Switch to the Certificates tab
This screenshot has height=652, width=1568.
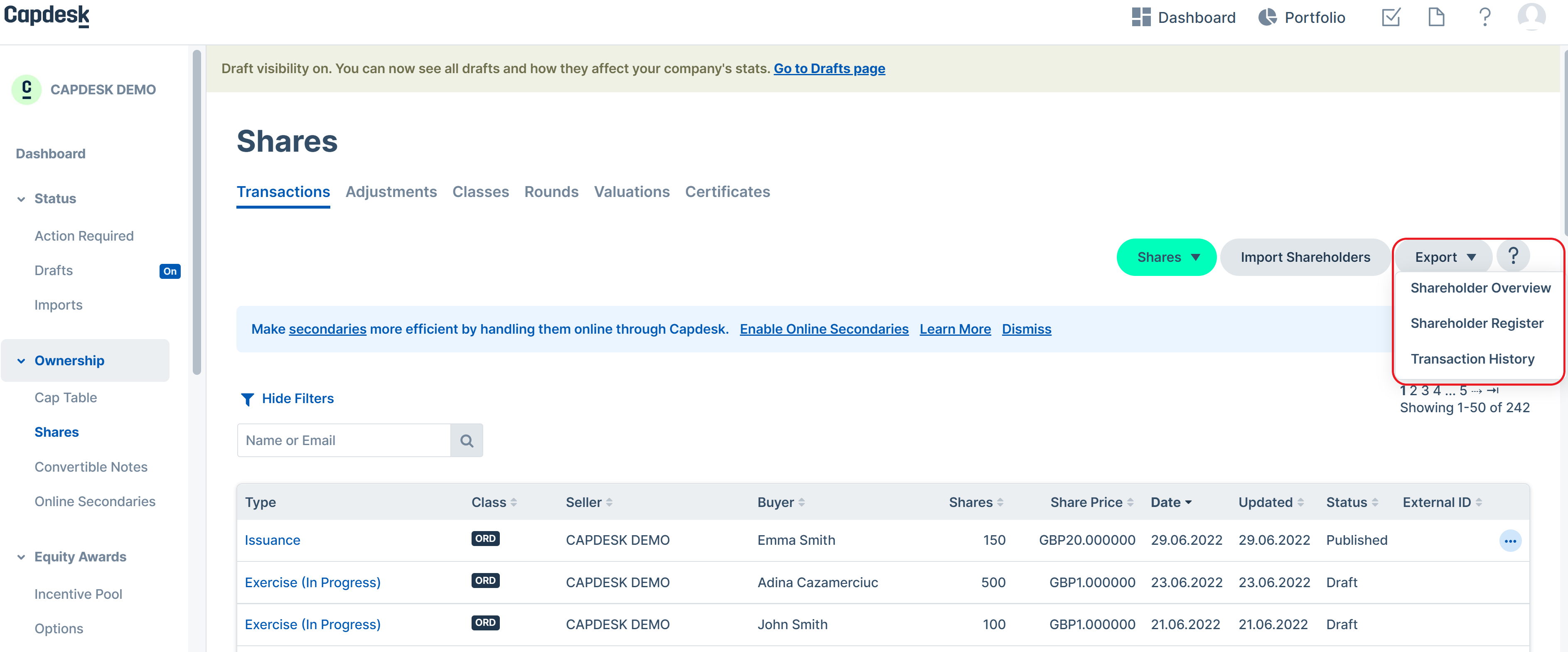(727, 192)
